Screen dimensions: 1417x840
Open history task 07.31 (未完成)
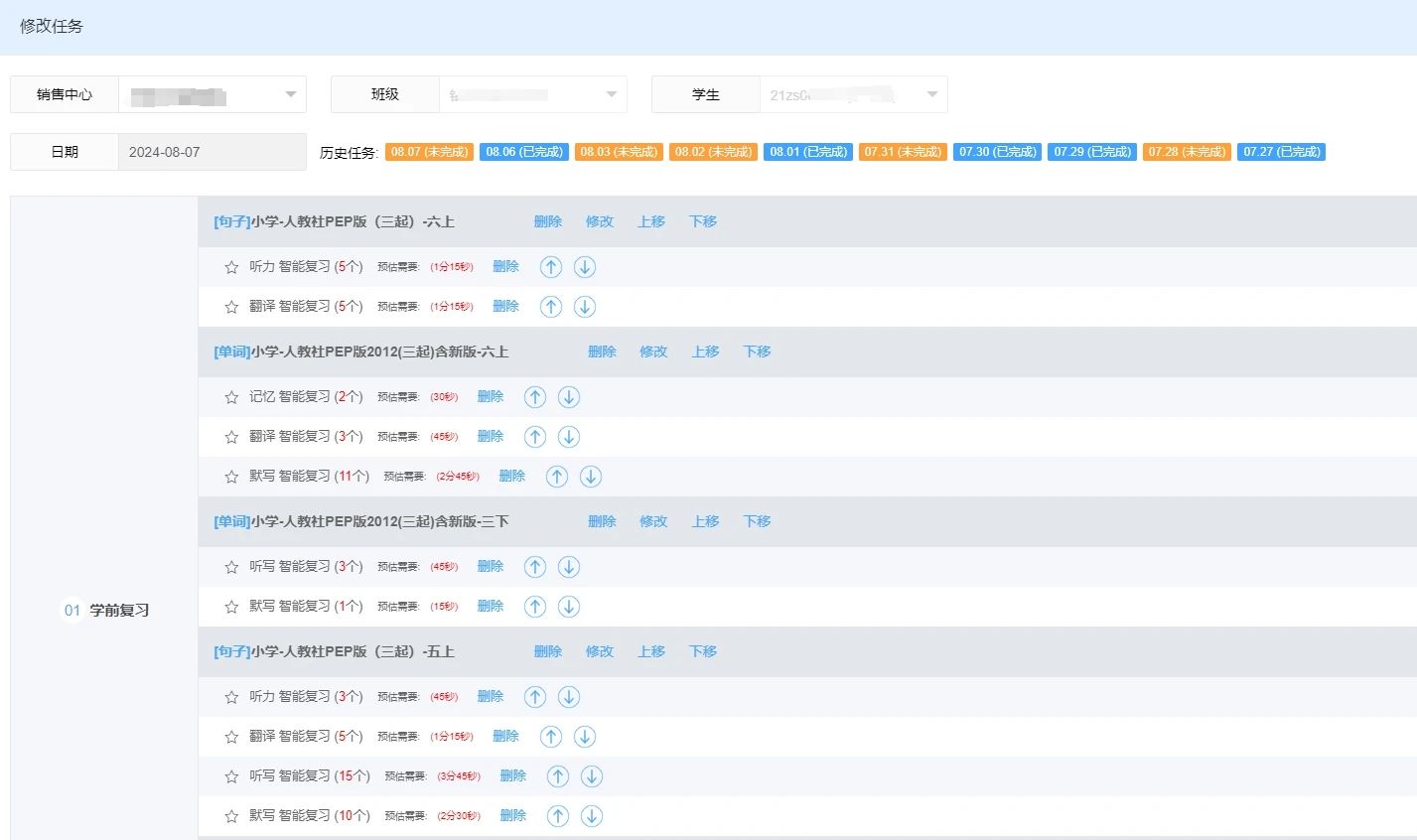(903, 152)
